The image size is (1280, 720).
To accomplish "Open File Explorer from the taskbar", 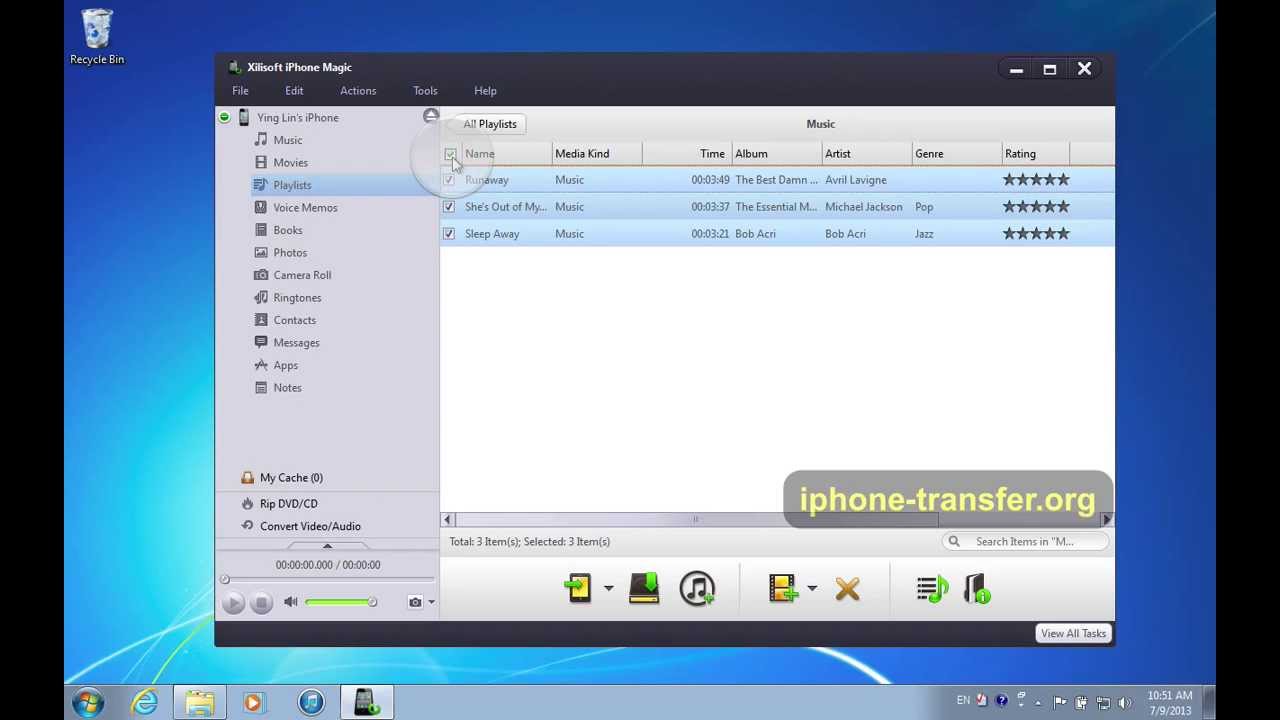I will 199,703.
